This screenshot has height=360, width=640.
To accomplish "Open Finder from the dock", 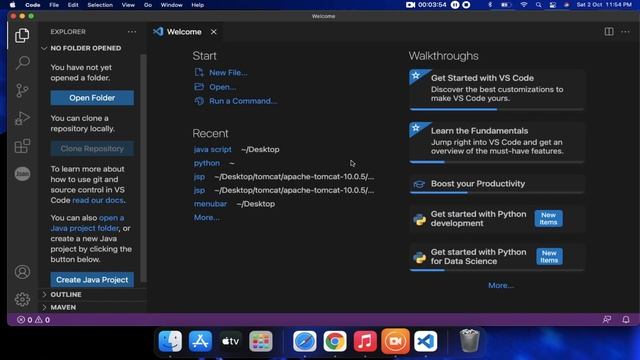I will 170,341.
